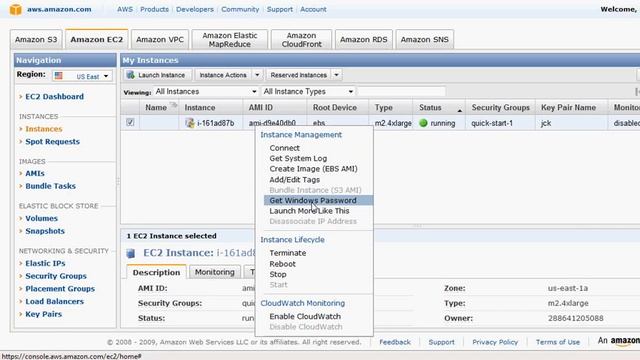Image resolution: width=640 pixels, height=360 pixels.
Task: Go to AMIs in navigation
Action: (35, 173)
